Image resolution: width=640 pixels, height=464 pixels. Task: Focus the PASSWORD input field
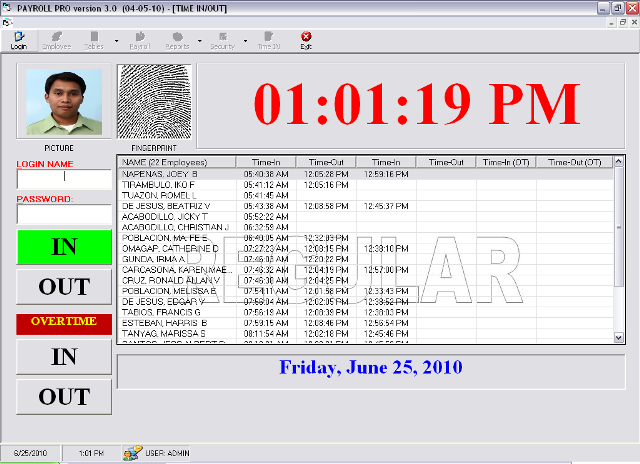64,214
